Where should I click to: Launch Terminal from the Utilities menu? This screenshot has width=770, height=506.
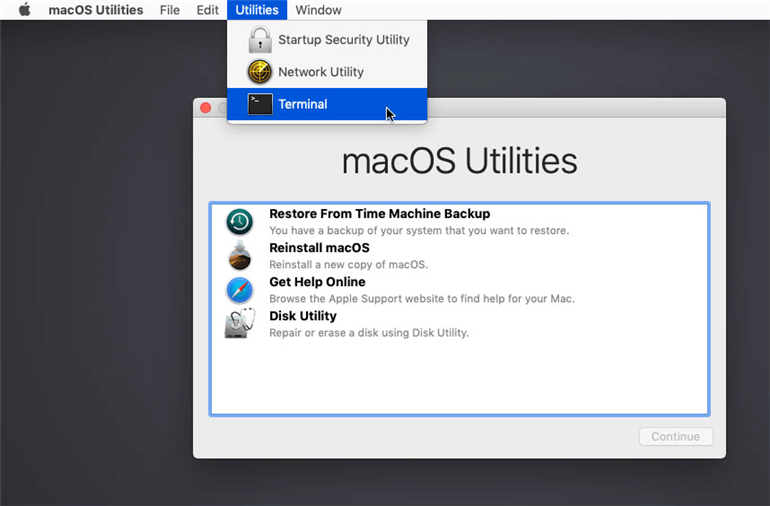point(327,104)
